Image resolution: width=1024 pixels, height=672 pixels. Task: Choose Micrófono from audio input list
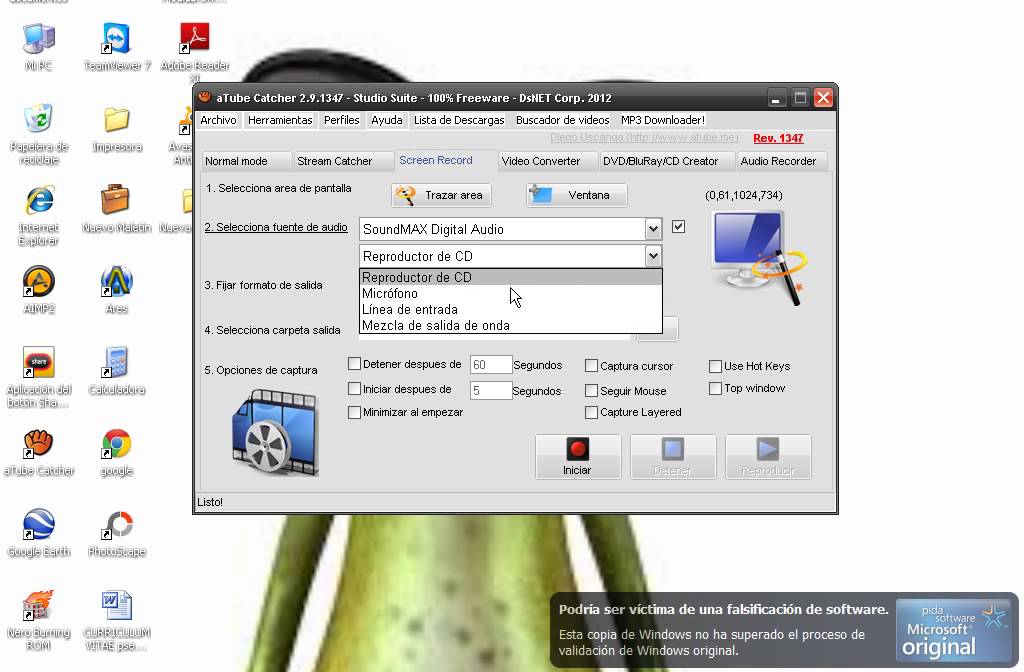pyautogui.click(x=511, y=293)
